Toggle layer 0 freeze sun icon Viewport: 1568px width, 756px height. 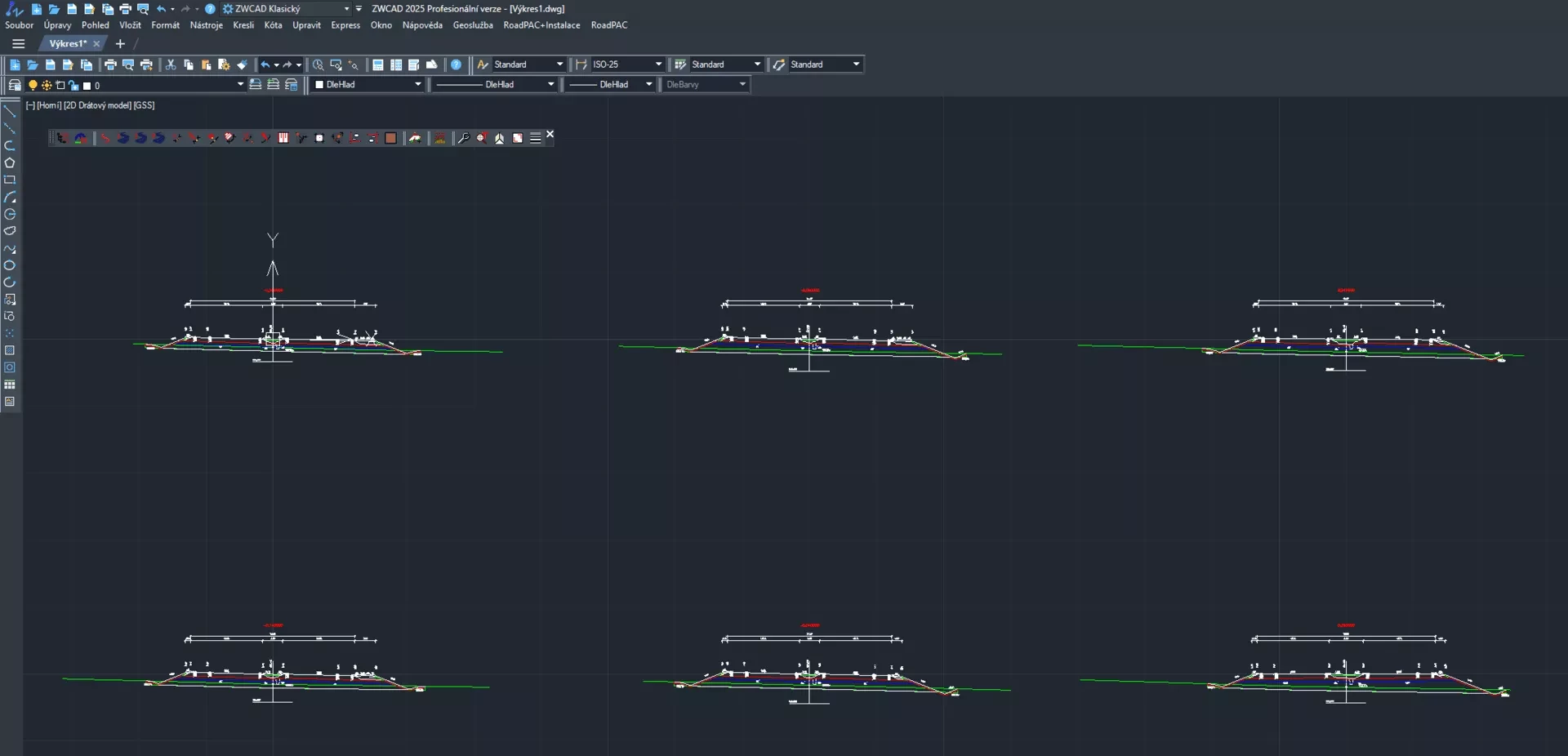(x=47, y=85)
